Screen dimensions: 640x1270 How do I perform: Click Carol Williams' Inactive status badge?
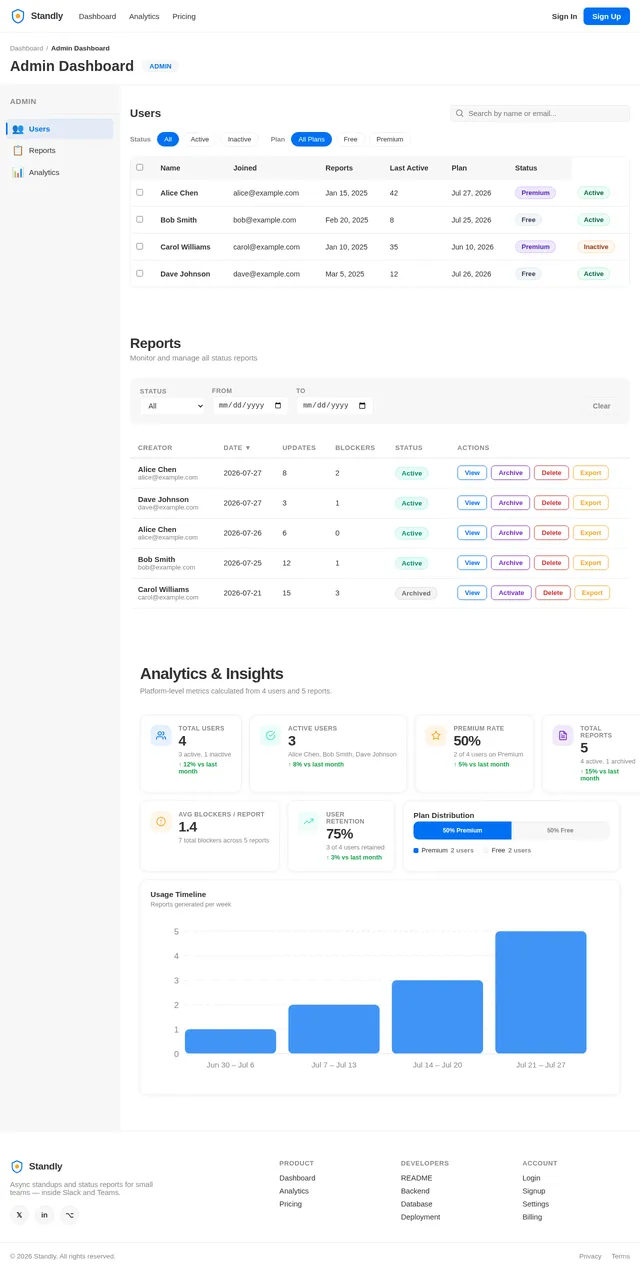point(596,246)
